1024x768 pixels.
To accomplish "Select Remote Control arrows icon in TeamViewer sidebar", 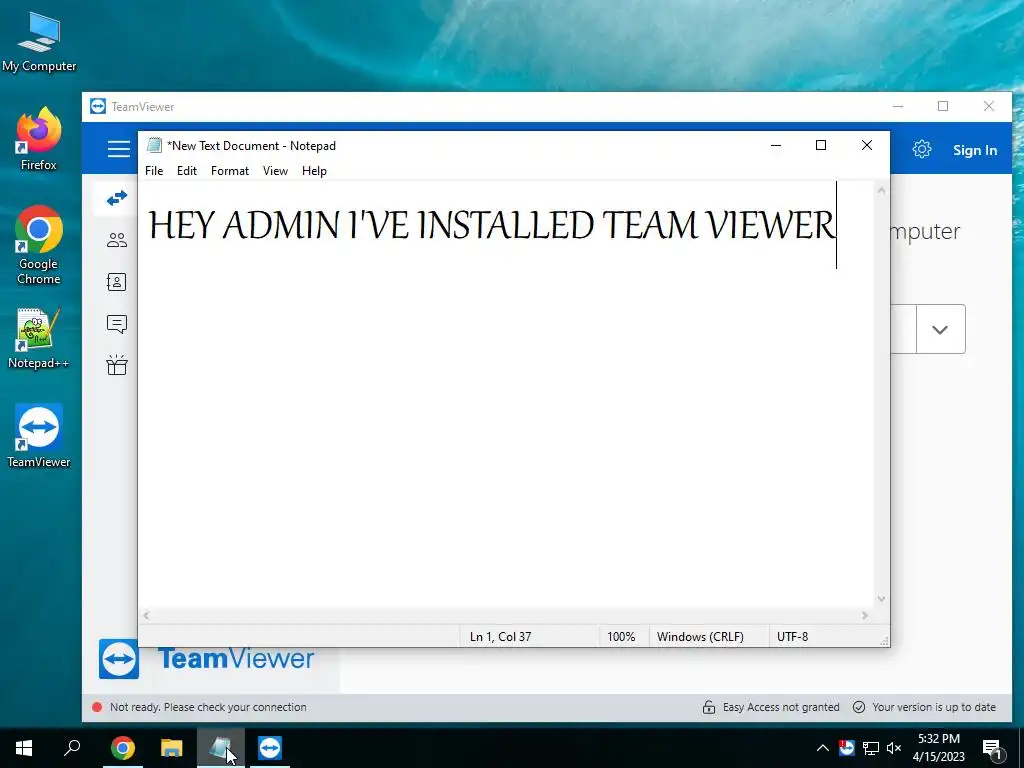I will (x=117, y=198).
